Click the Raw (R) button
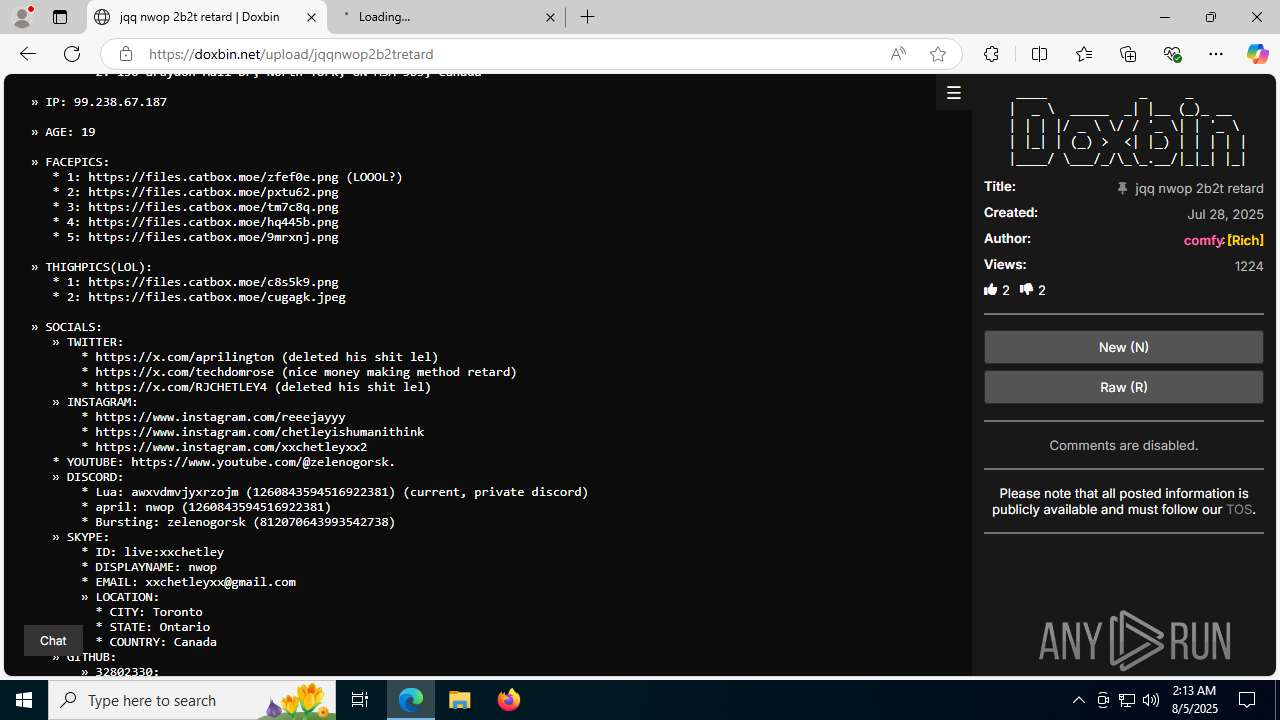 (1123, 387)
